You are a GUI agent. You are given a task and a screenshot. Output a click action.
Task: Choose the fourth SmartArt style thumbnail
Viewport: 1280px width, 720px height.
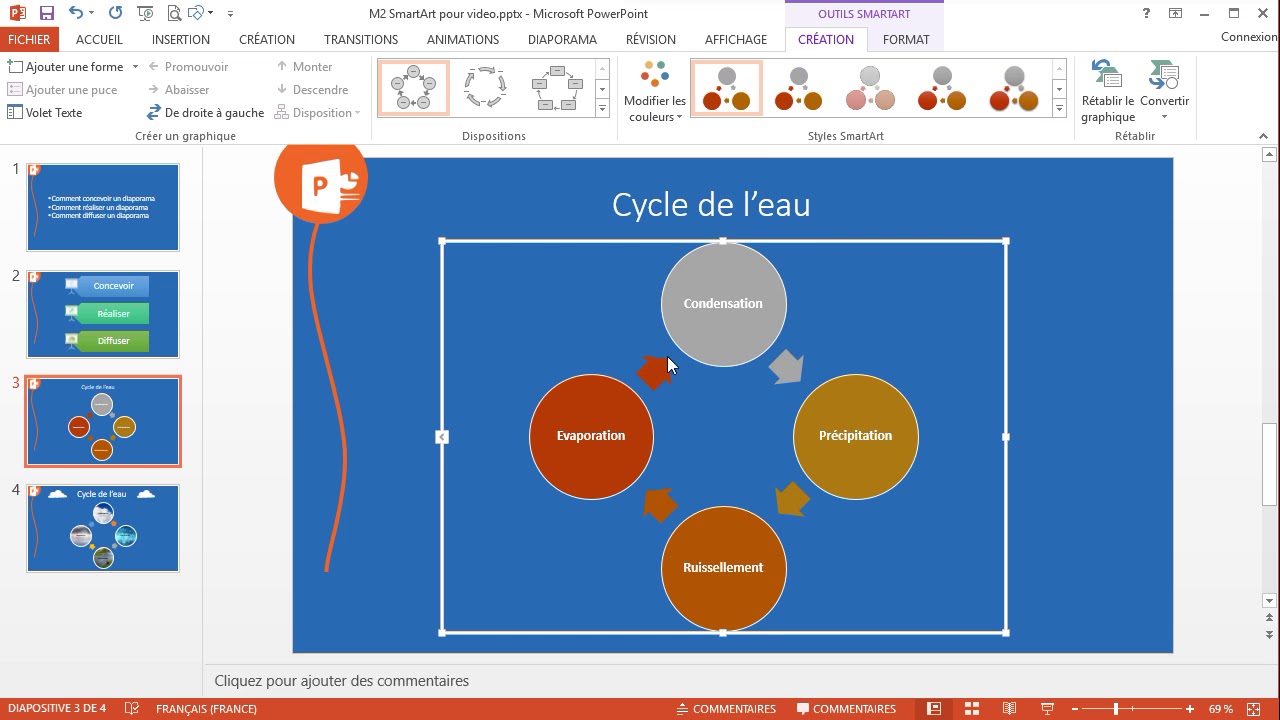(942, 88)
